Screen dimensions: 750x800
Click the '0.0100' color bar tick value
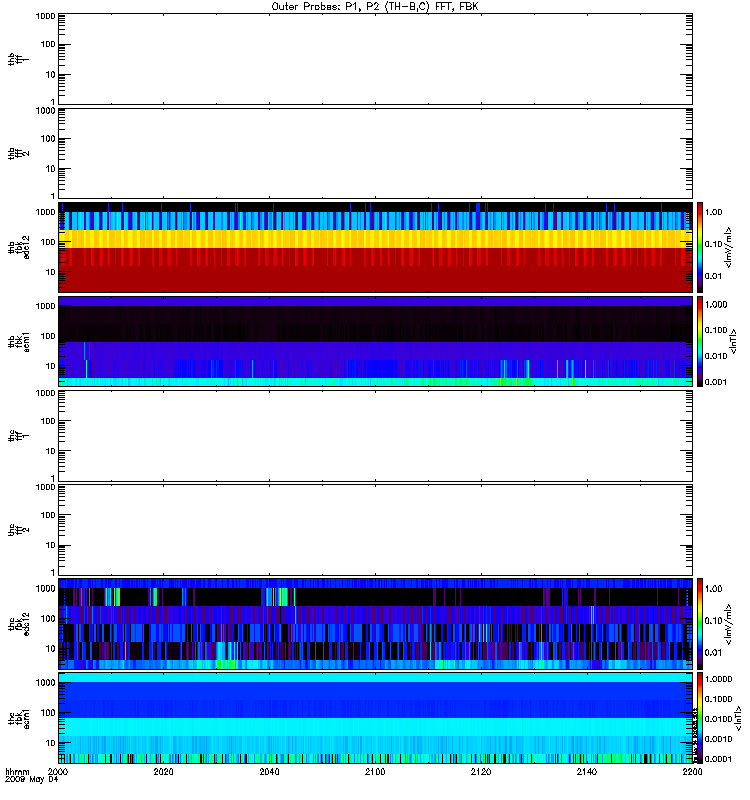tap(718, 719)
